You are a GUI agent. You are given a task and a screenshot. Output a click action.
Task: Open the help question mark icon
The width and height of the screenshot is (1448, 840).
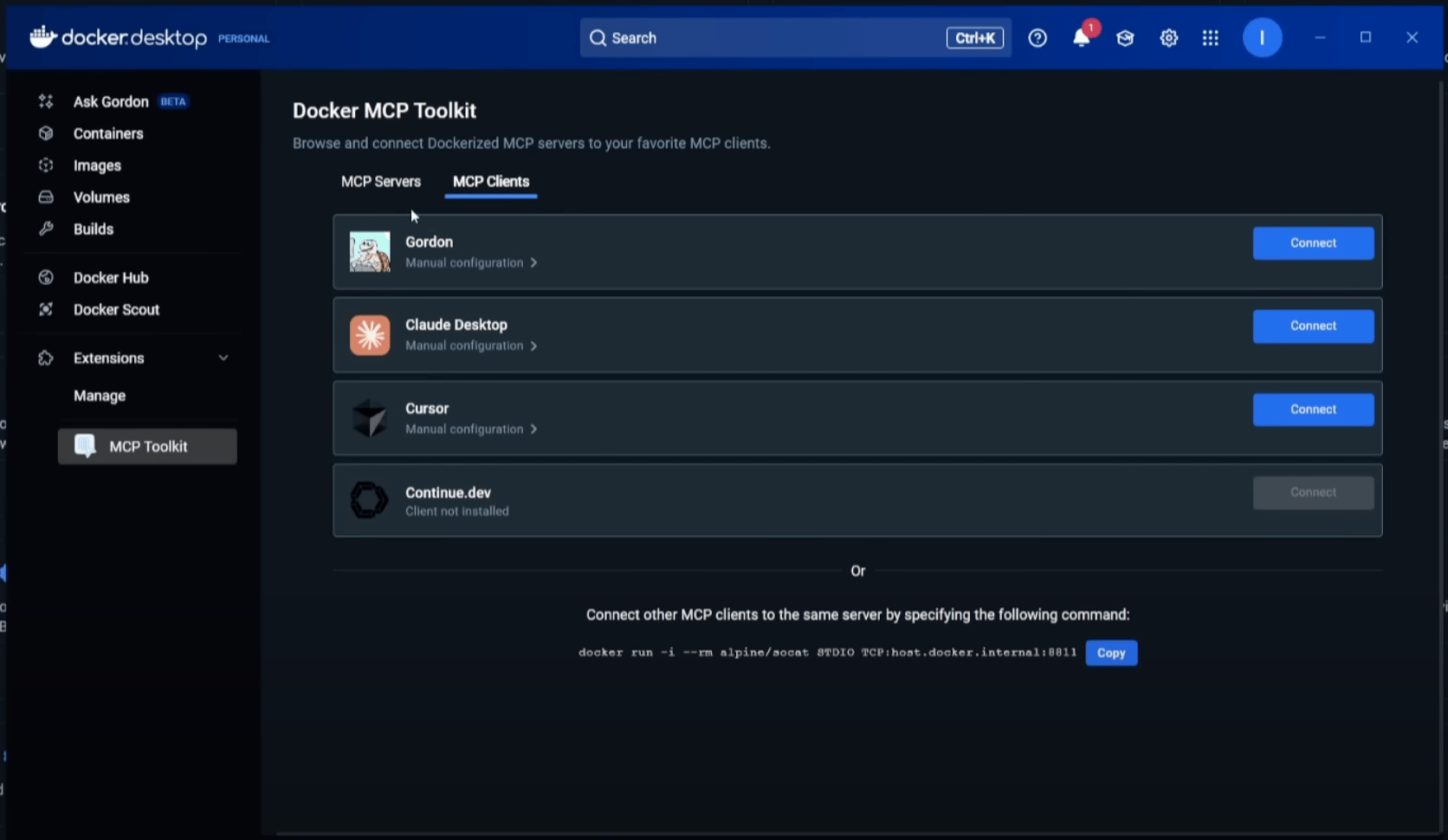(1038, 38)
